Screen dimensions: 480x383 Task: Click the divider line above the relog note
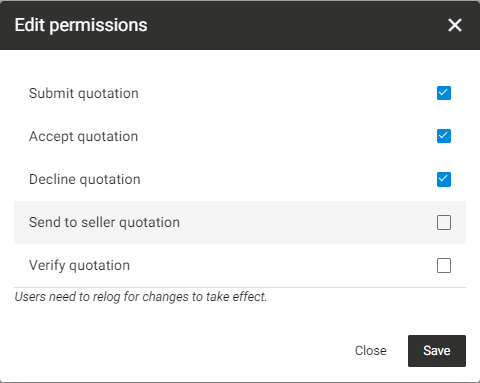(240, 287)
